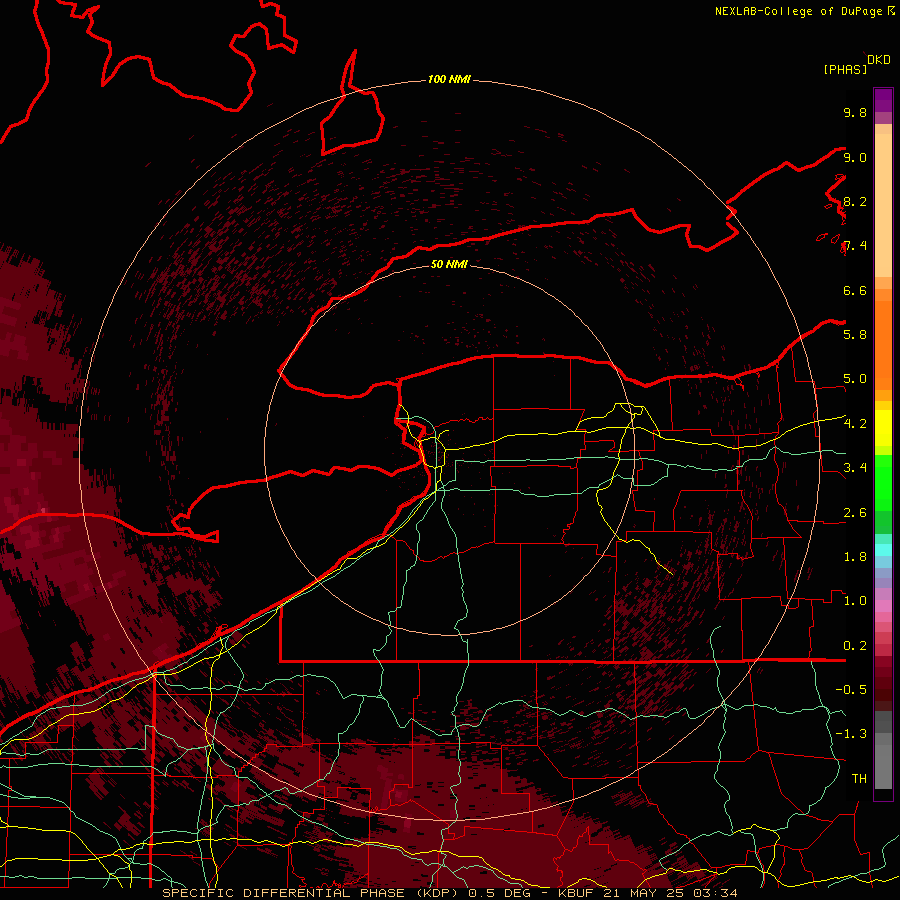Click the 3.4 value on the color scale
This screenshot has width=900, height=900.
click(x=855, y=468)
